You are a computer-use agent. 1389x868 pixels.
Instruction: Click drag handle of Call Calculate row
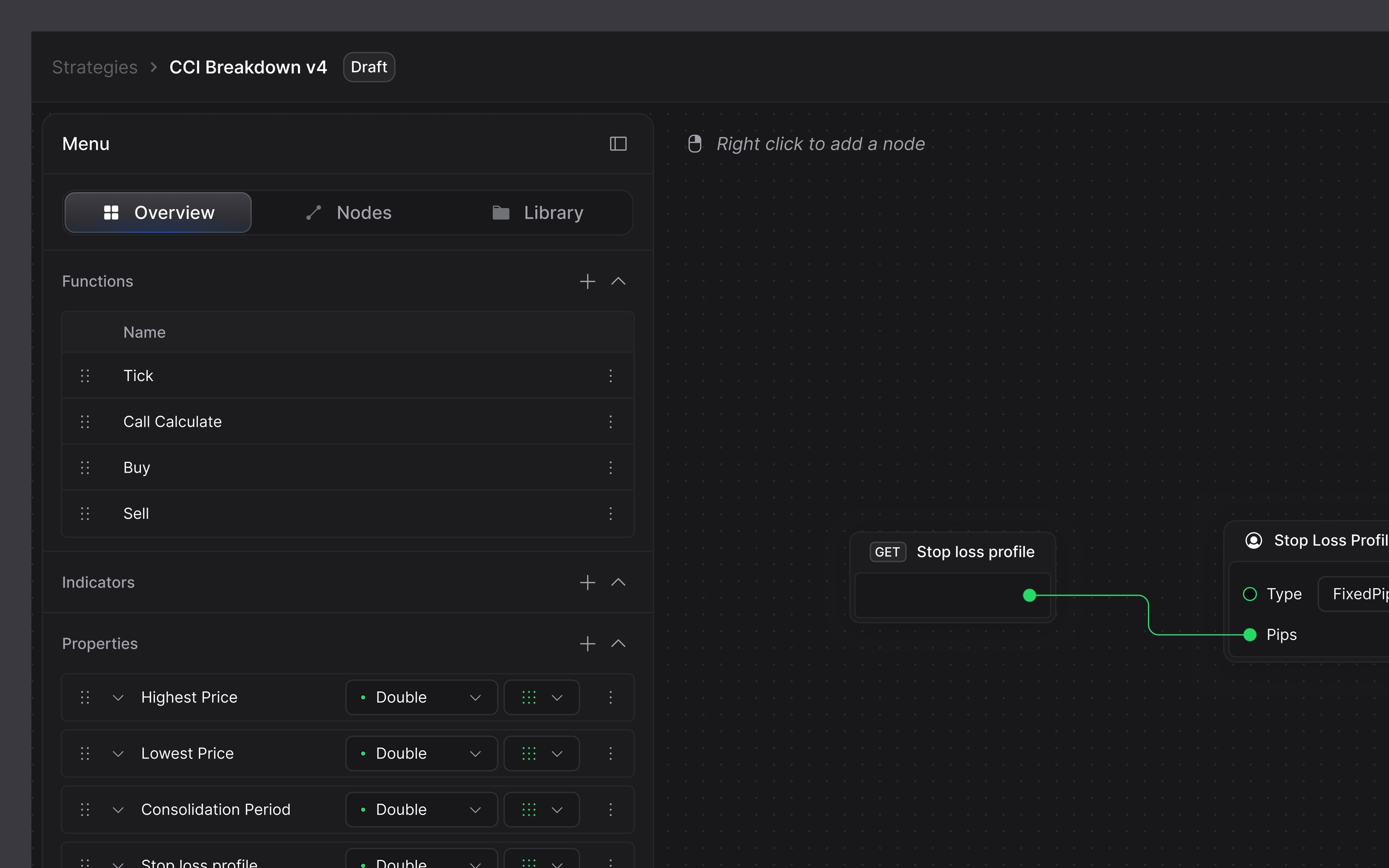85,422
